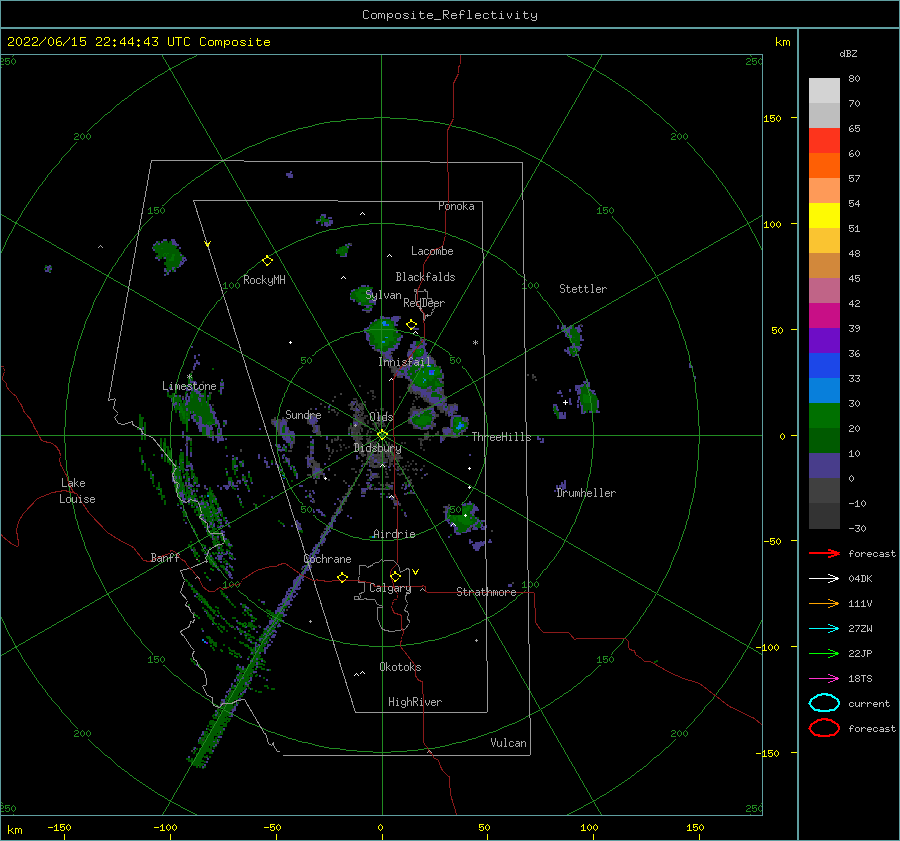The height and width of the screenshot is (841, 900).
Task: Click the ThreeHills label
Action: point(502,437)
